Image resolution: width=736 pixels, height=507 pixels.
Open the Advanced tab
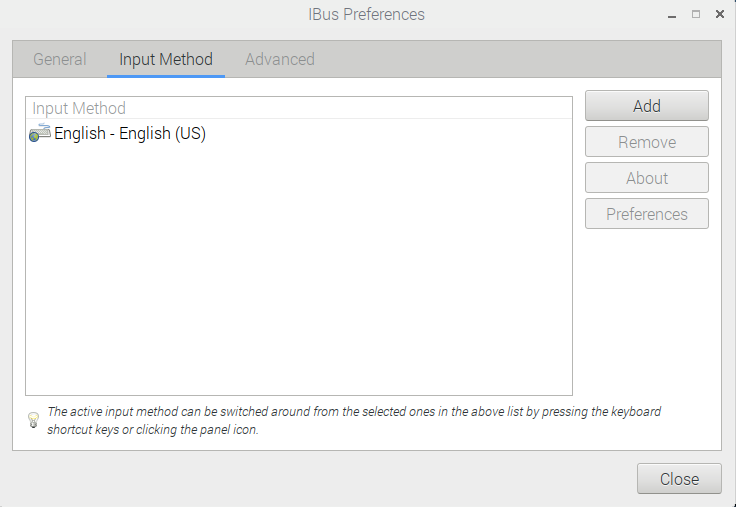[x=280, y=59]
